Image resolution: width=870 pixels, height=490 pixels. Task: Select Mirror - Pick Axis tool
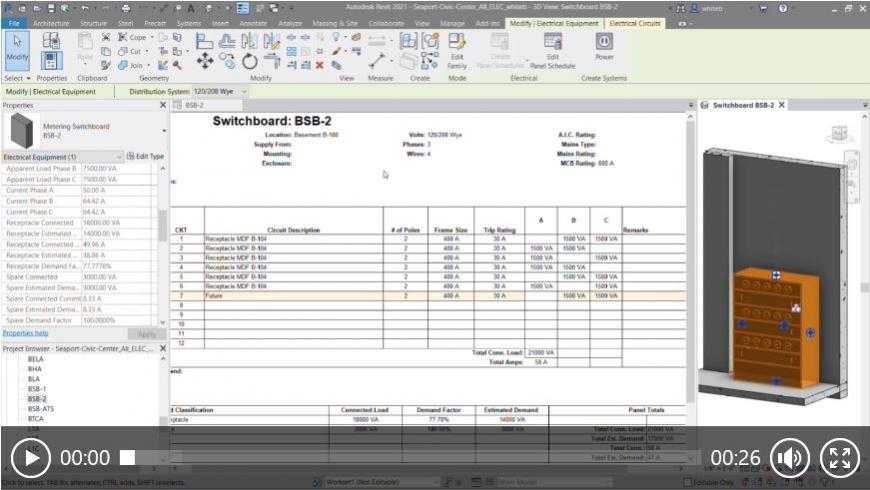pos(249,40)
